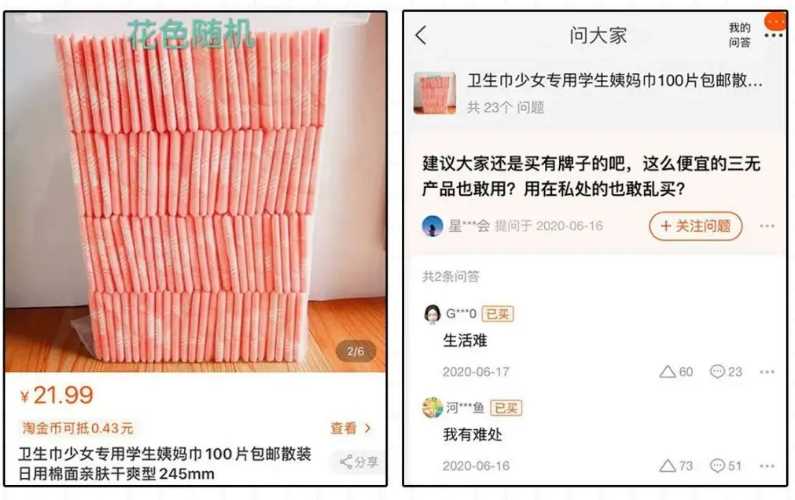Open 我的问答 at the top right
The image size is (795, 500).
(x=739, y=35)
